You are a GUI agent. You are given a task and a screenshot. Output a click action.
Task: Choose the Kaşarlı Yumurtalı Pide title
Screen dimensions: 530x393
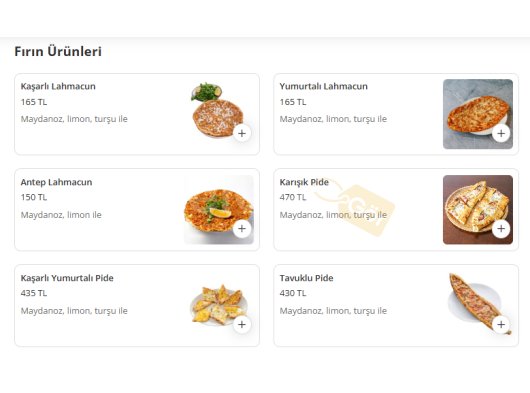point(67,278)
